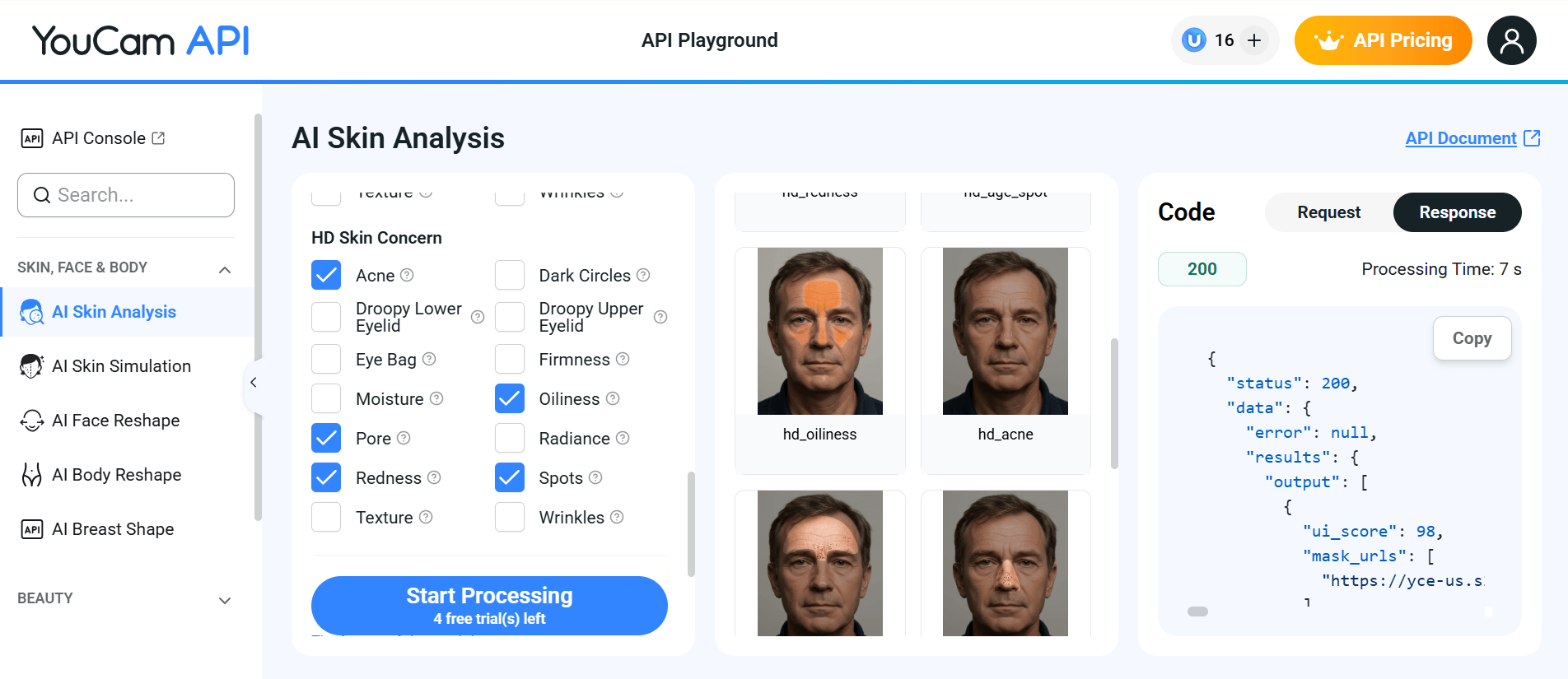Go to the YouCam API home logo
Image resolution: width=1568 pixels, height=679 pixels.
click(141, 40)
